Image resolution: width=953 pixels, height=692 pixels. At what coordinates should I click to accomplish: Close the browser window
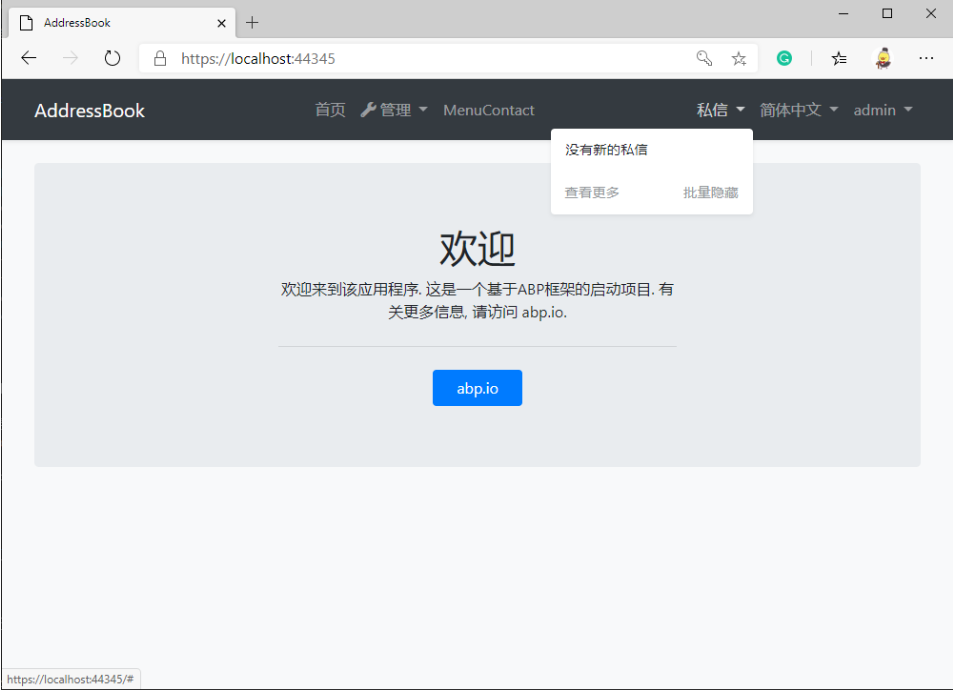931,13
